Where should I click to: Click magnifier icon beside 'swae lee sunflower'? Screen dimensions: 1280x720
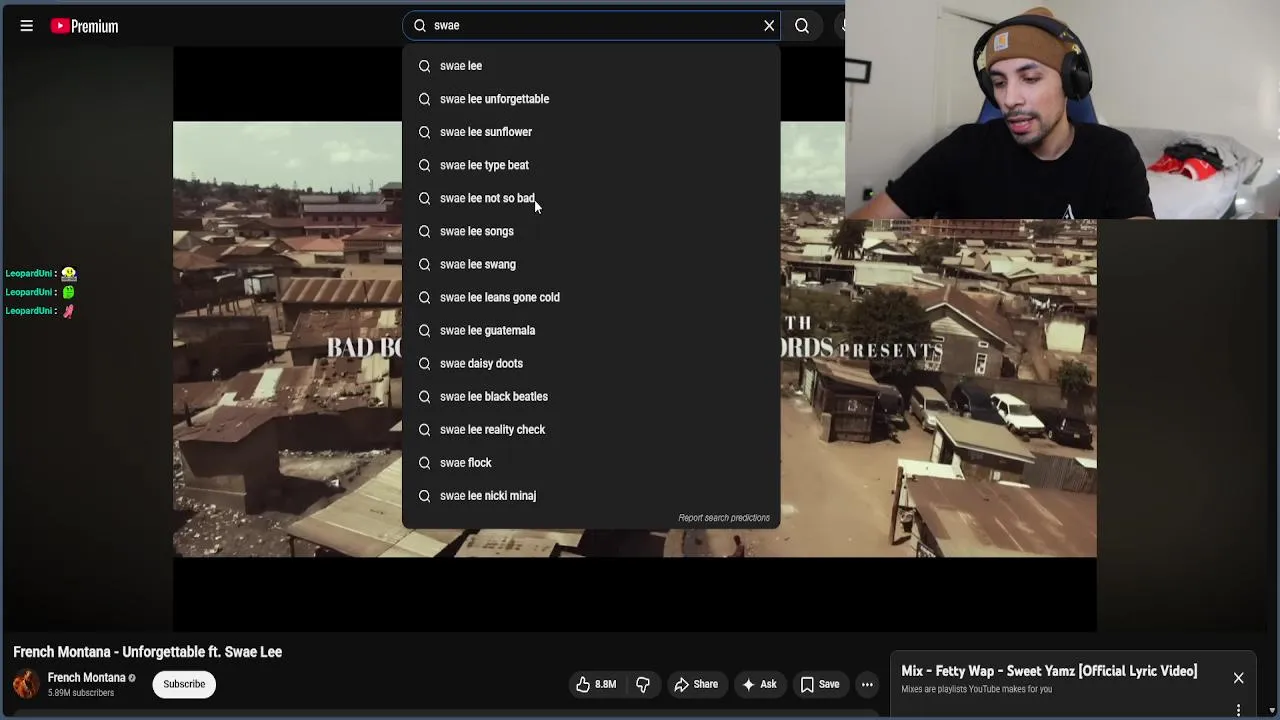(x=425, y=132)
